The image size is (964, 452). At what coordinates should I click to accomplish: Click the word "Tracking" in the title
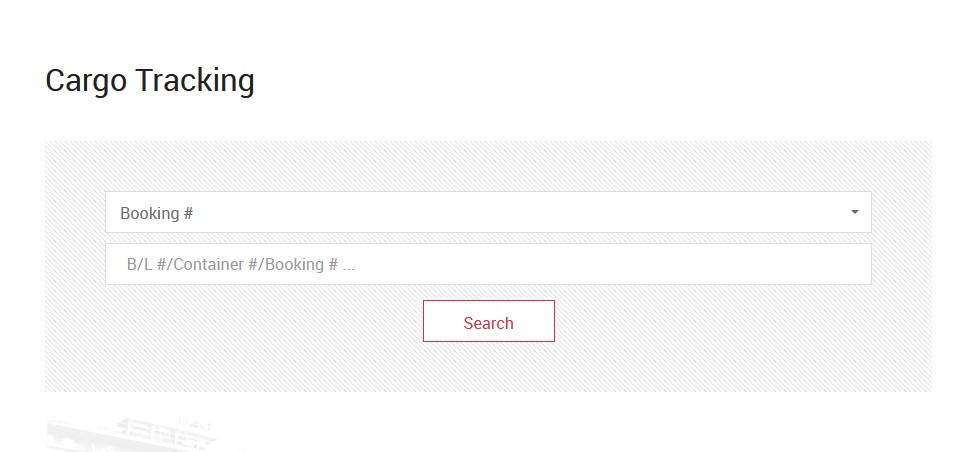click(x=195, y=81)
